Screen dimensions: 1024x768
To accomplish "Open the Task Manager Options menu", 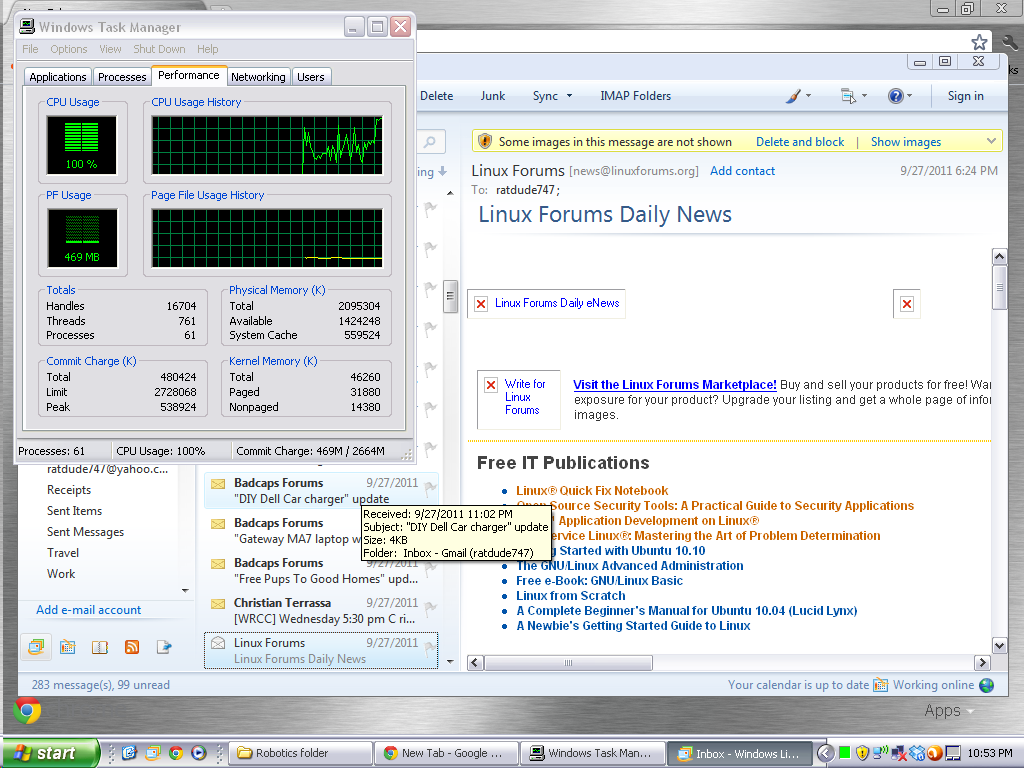I will tap(69, 49).
